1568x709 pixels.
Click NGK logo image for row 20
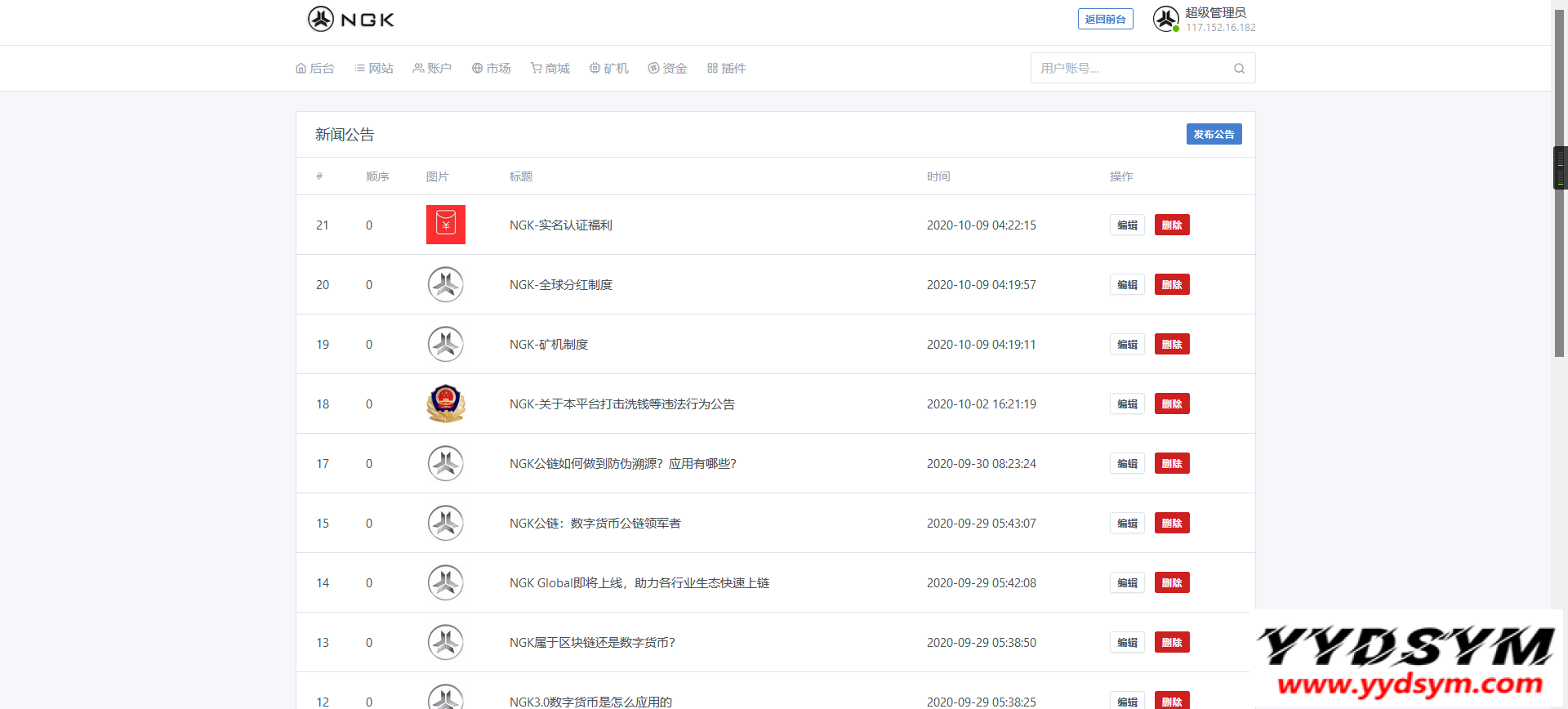click(446, 284)
